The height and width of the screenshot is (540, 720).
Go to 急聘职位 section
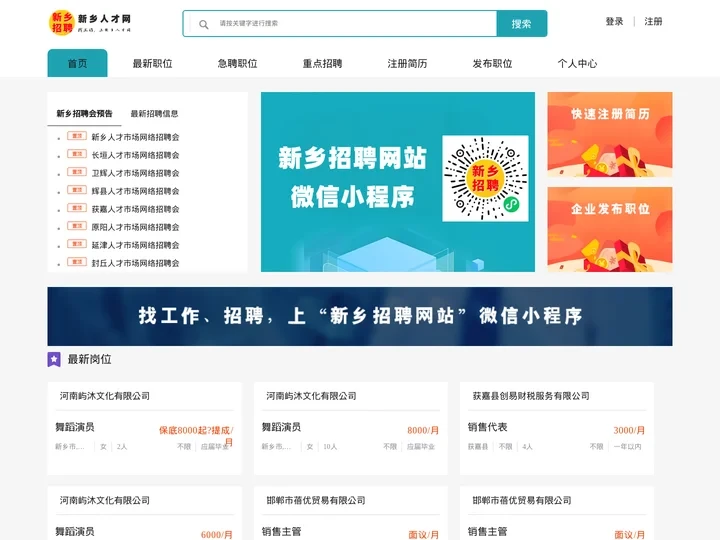tap(237, 63)
